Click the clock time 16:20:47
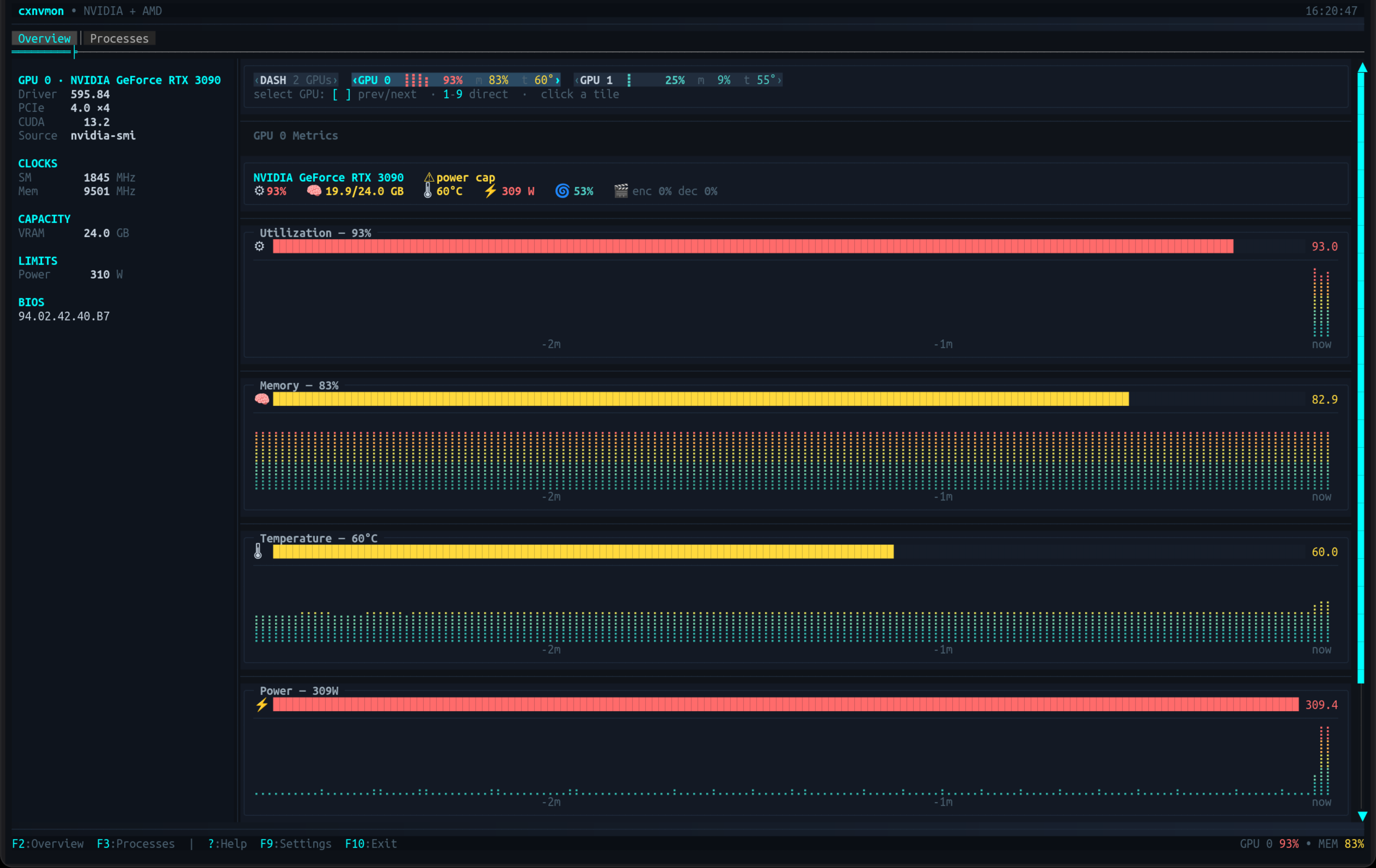The height and width of the screenshot is (868, 1376). pos(1331,11)
